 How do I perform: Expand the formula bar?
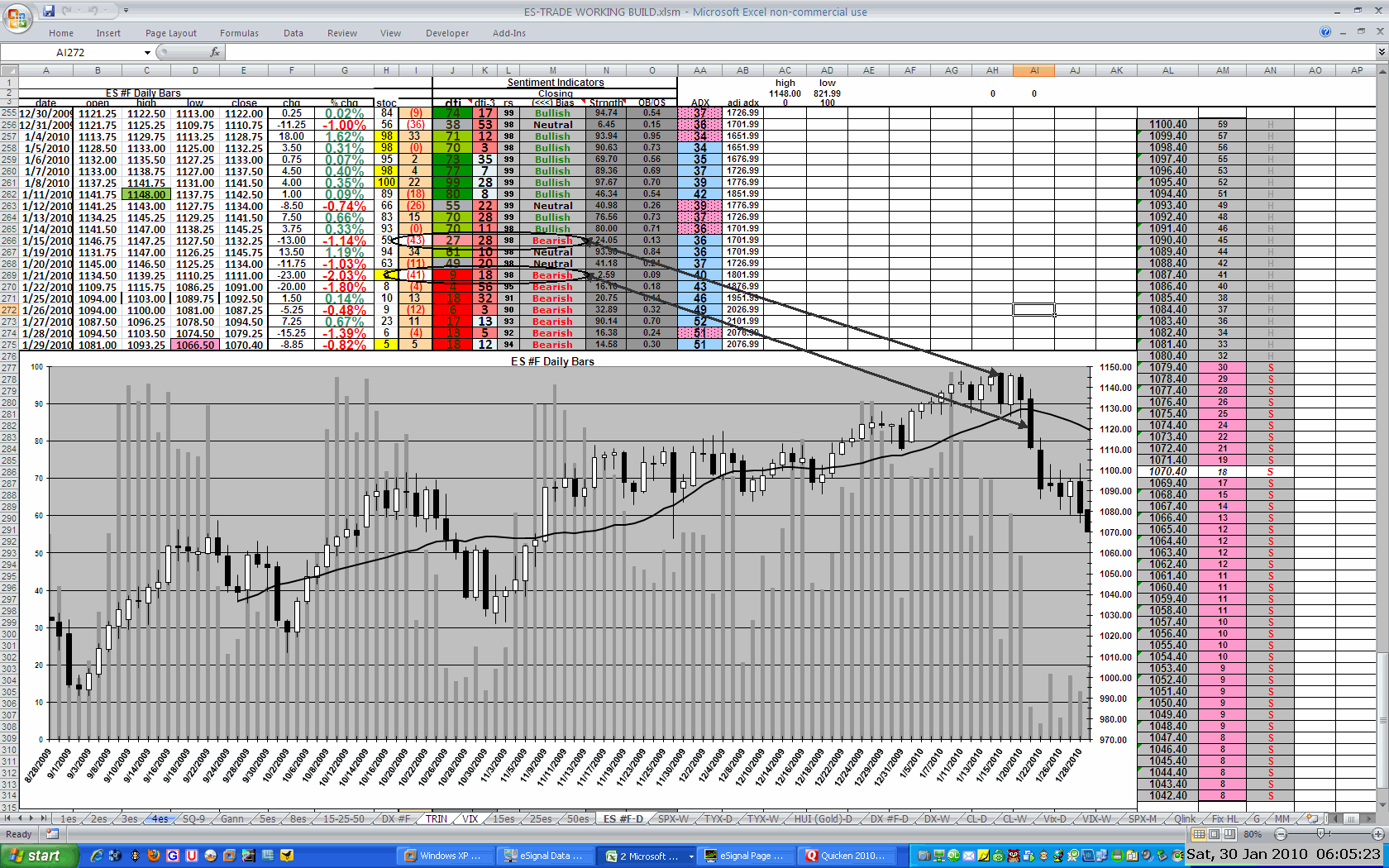point(1381,52)
